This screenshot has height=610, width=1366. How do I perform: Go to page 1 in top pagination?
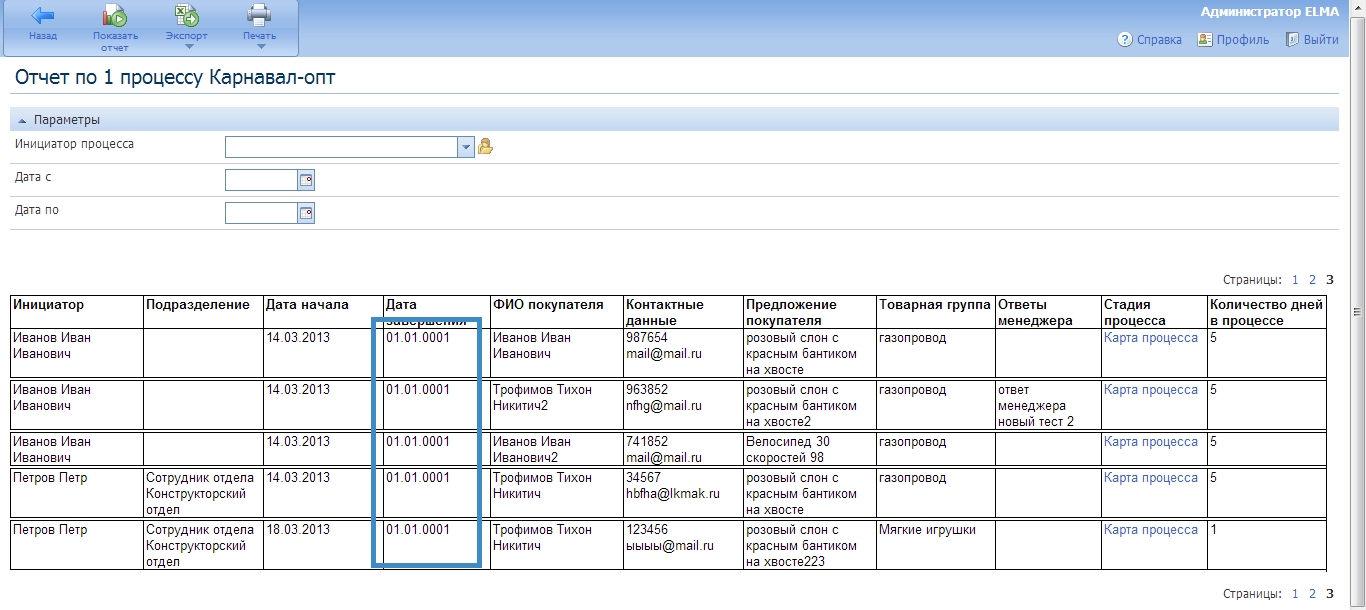(1295, 280)
